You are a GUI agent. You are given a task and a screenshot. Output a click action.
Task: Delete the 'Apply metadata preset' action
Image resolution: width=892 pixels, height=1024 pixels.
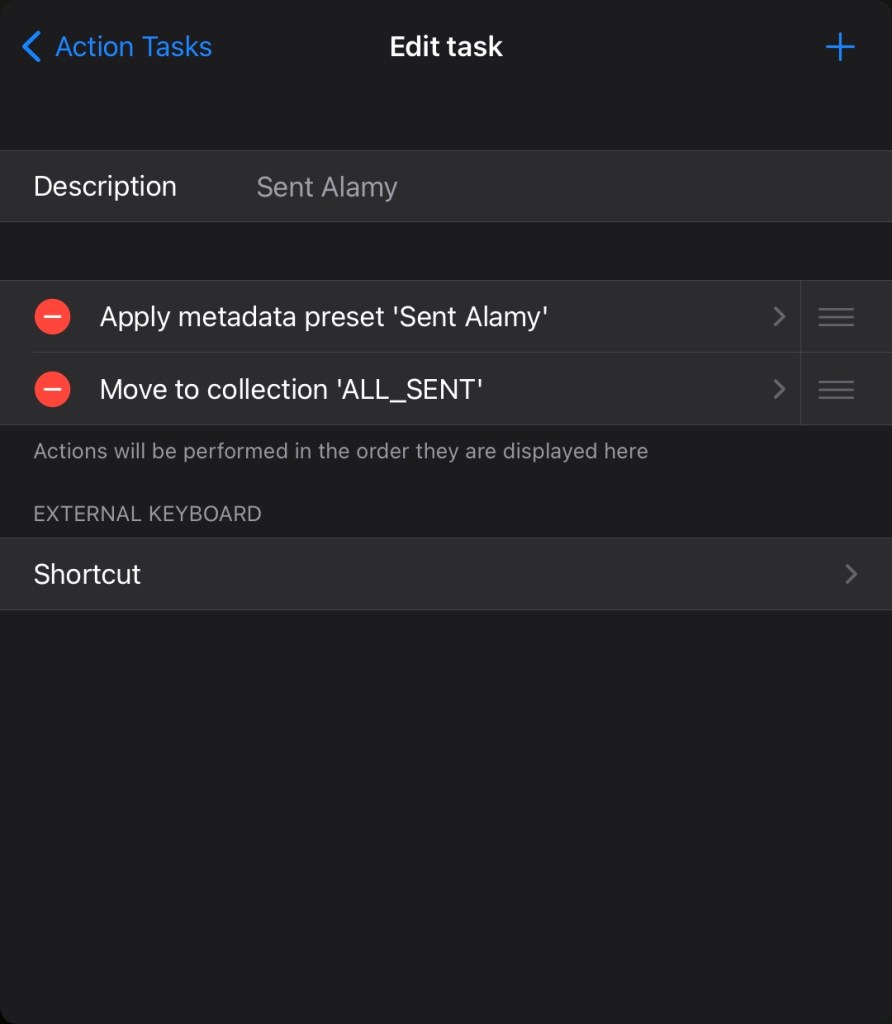click(x=52, y=317)
